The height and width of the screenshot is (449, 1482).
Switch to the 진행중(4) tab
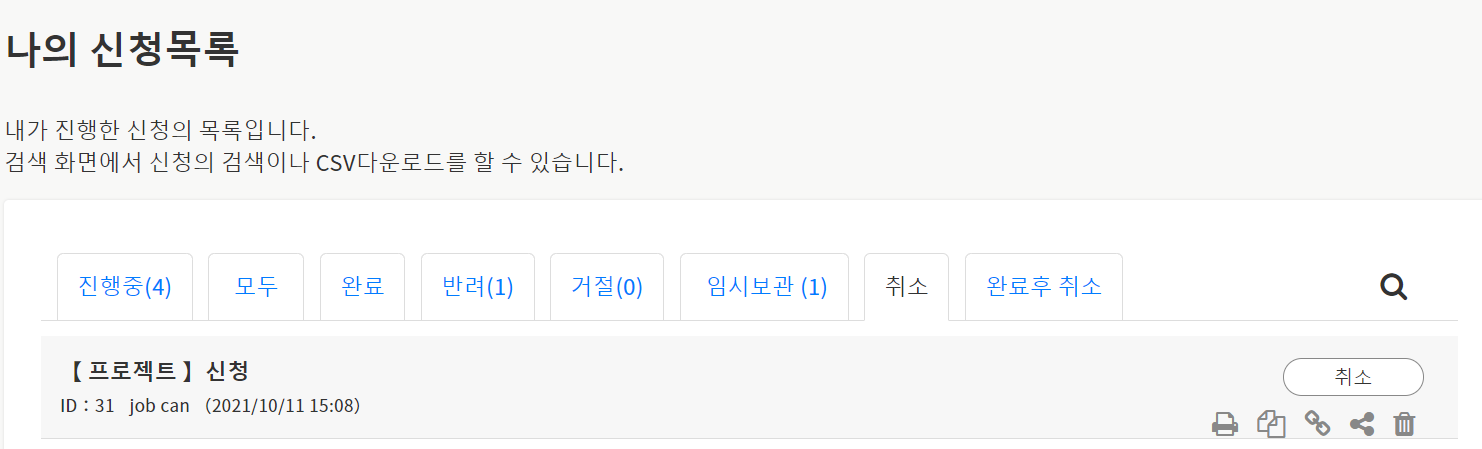click(125, 287)
